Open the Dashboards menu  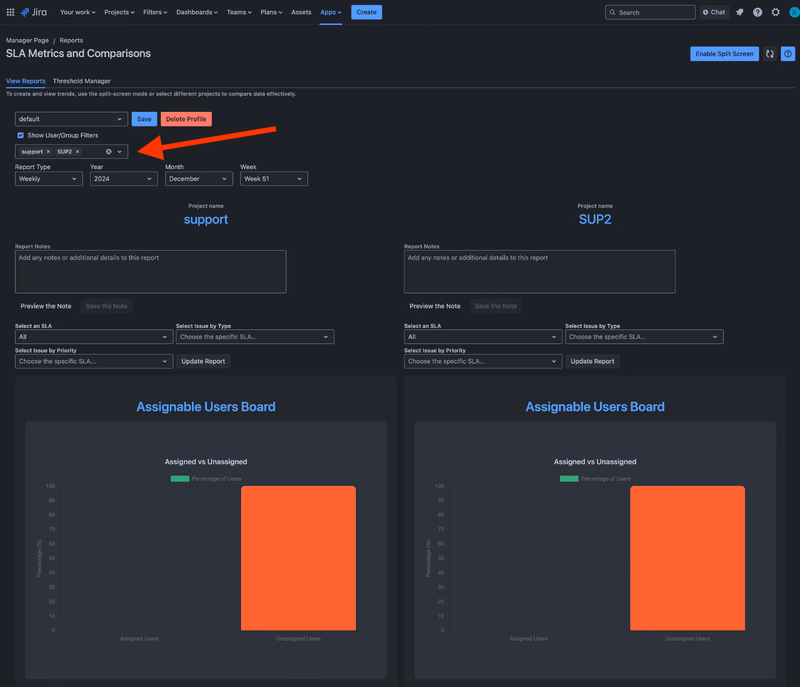[x=196, y=12]
